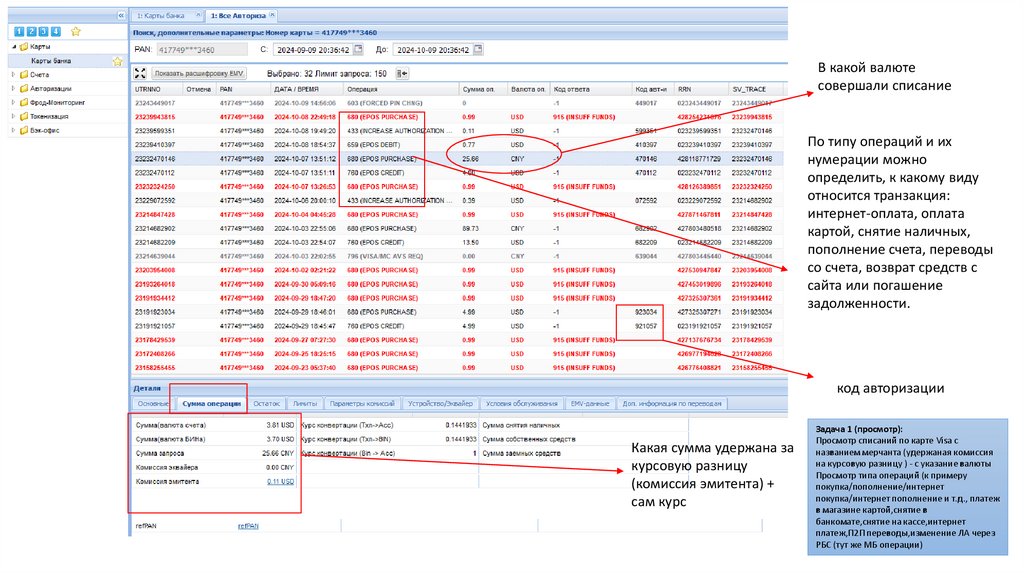Image resolution: width=1024 pixels, height=574 pixels.
Task: Select workspace number 3 icon
Action: pyautogui.click(x=43, y=31)
